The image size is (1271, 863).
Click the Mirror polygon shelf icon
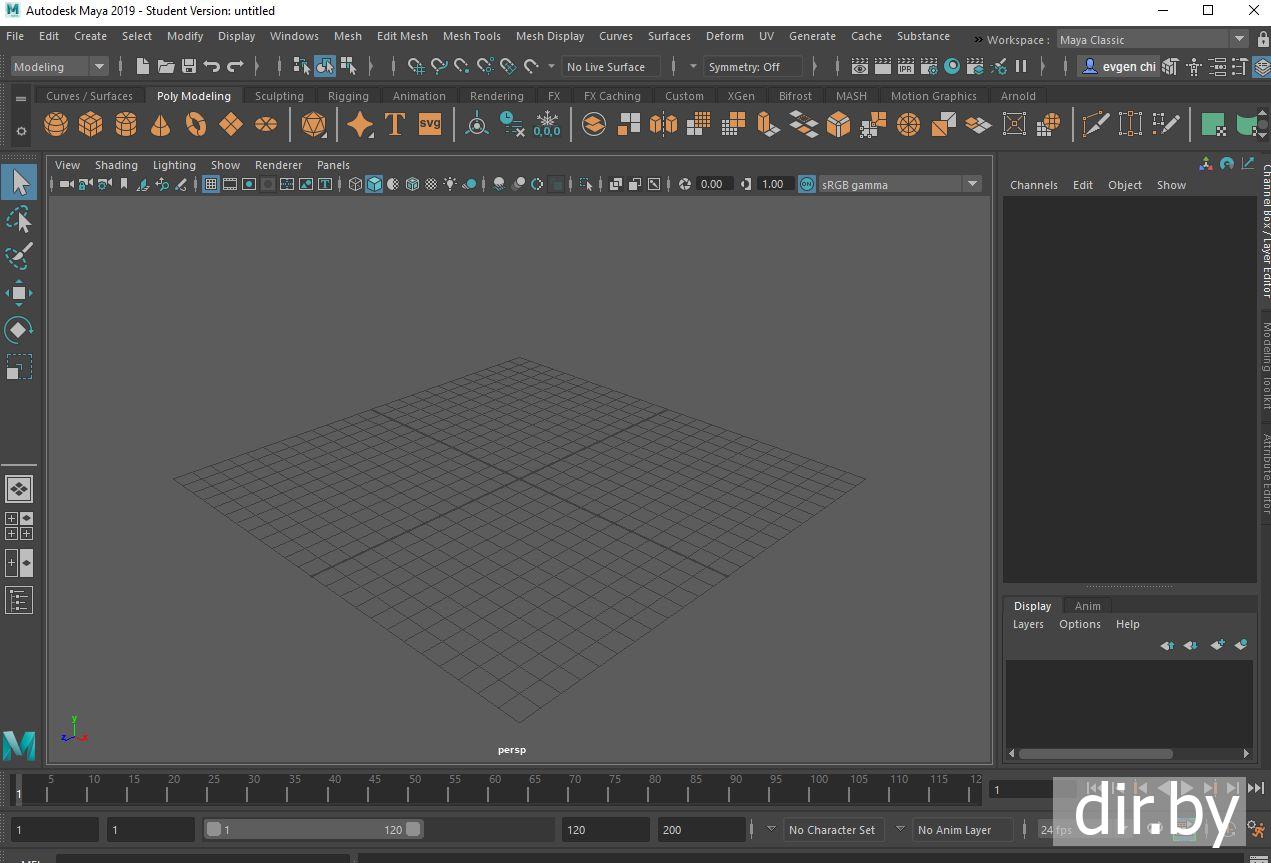(x=663, y=125)
